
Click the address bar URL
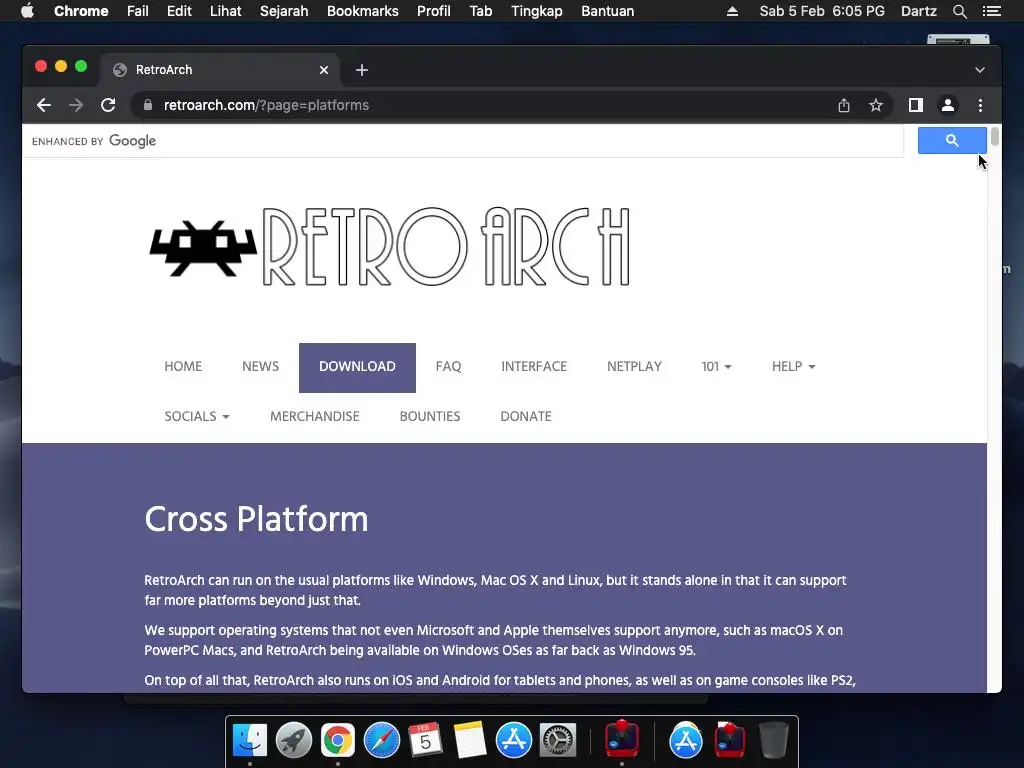click(266, 105)
